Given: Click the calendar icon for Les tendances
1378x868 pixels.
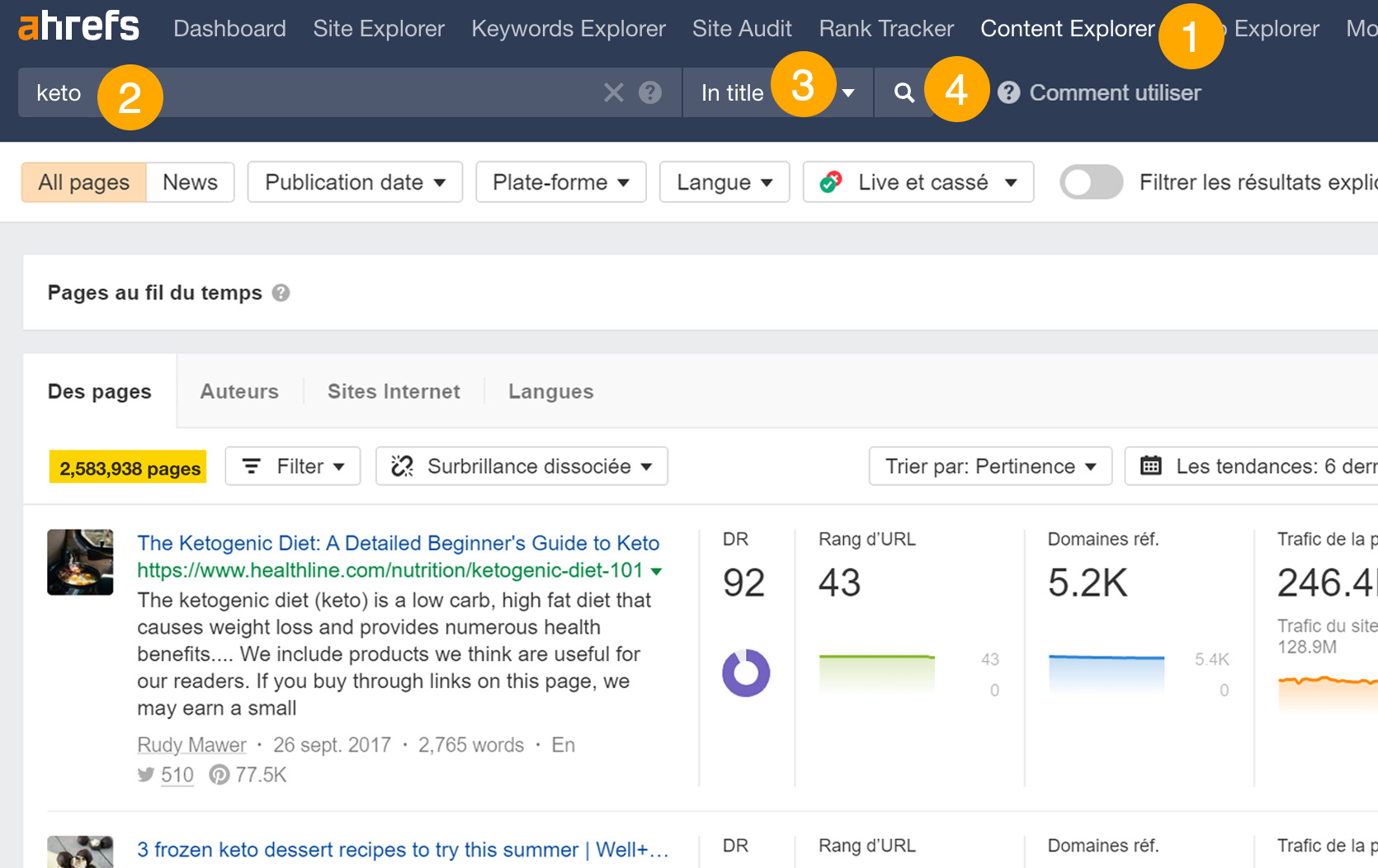Looking at the screenshot, I should pos(1150,466).
